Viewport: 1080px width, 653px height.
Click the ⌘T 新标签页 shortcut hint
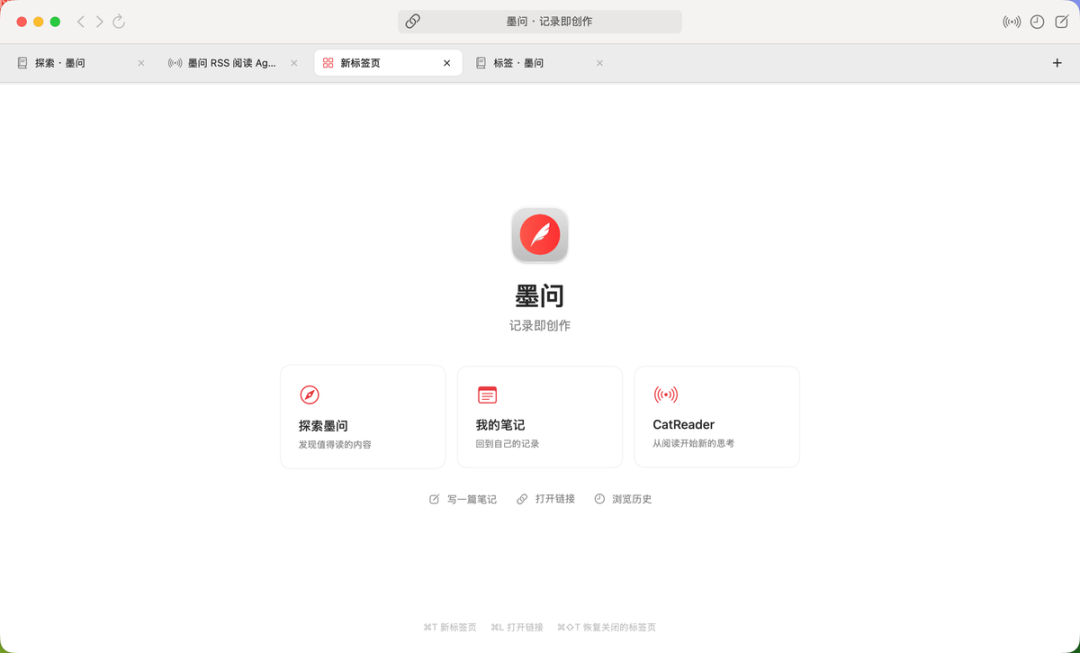coord(450,628)
